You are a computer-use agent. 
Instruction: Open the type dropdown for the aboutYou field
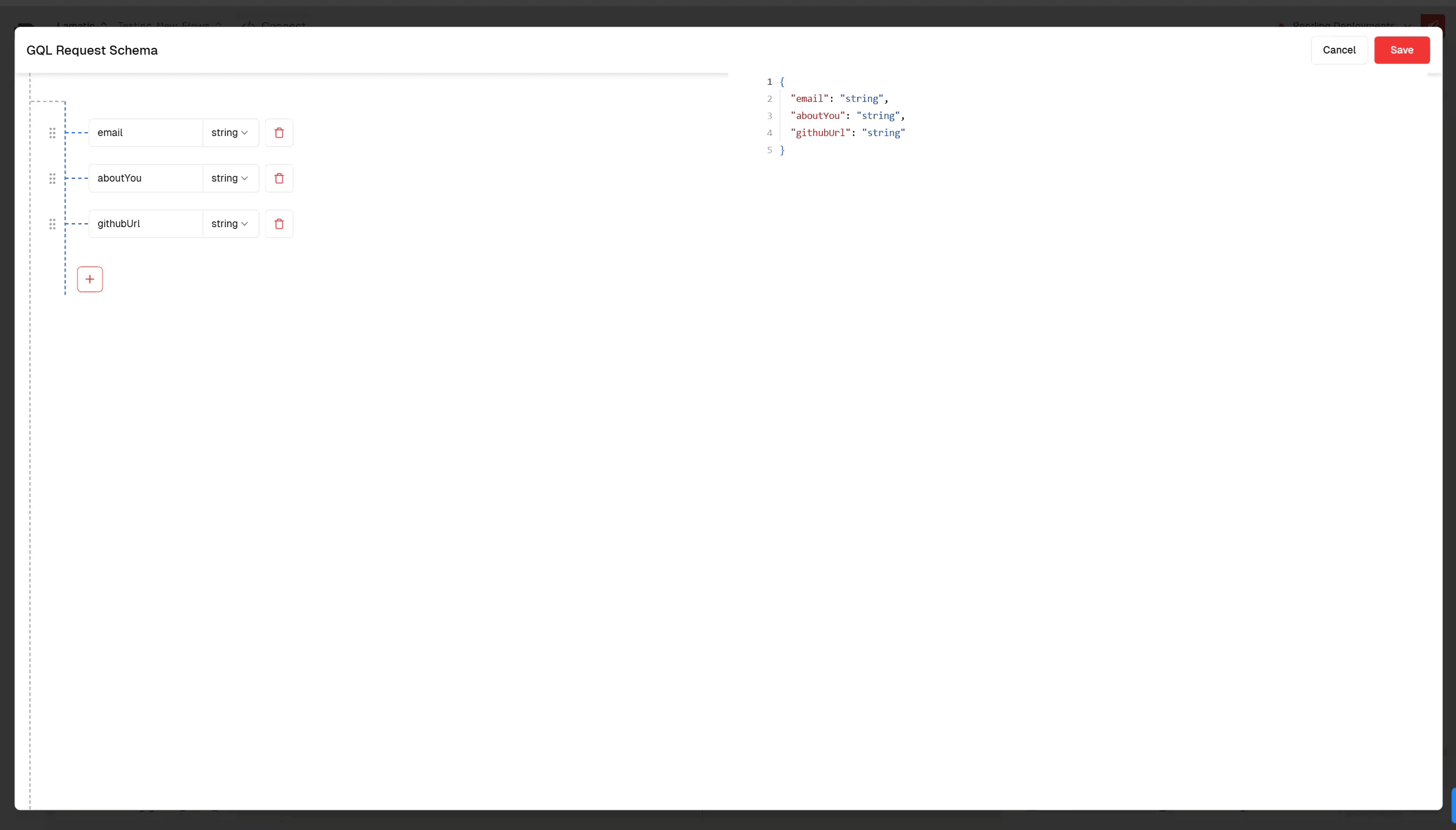pos(230,178)
